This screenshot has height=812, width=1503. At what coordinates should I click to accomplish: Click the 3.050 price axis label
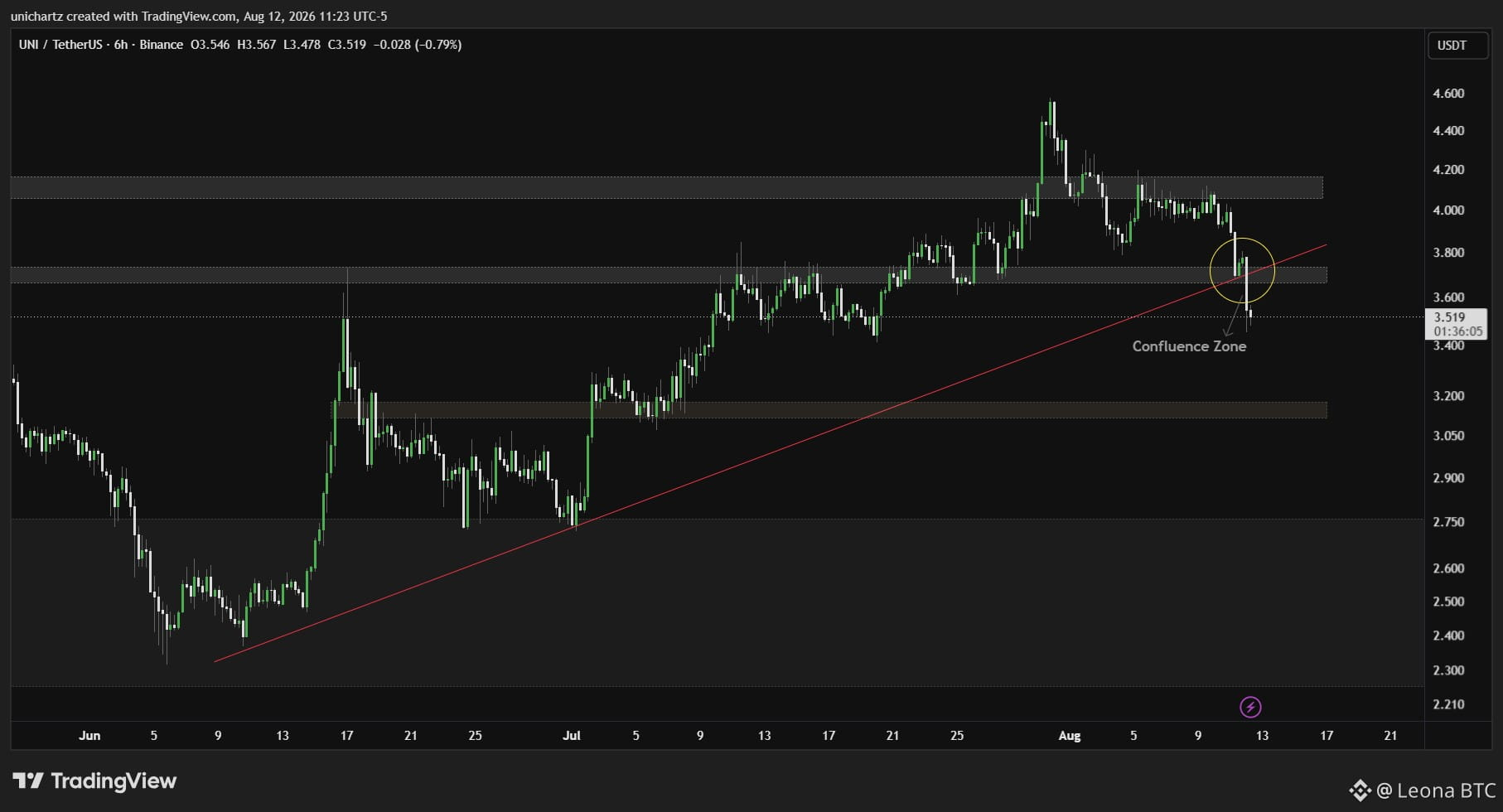(1448, 436)
